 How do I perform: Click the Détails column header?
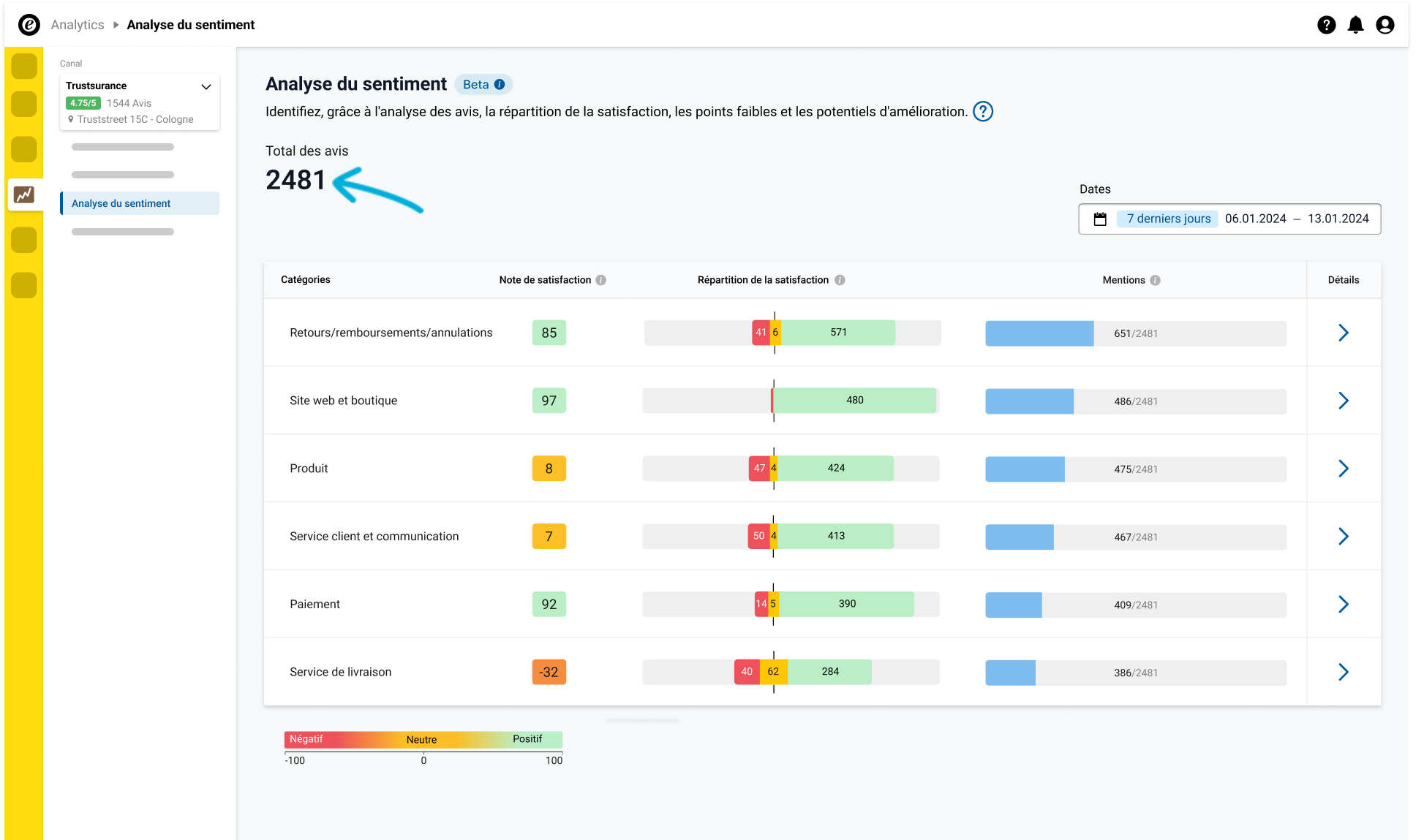click(1344, 280)
